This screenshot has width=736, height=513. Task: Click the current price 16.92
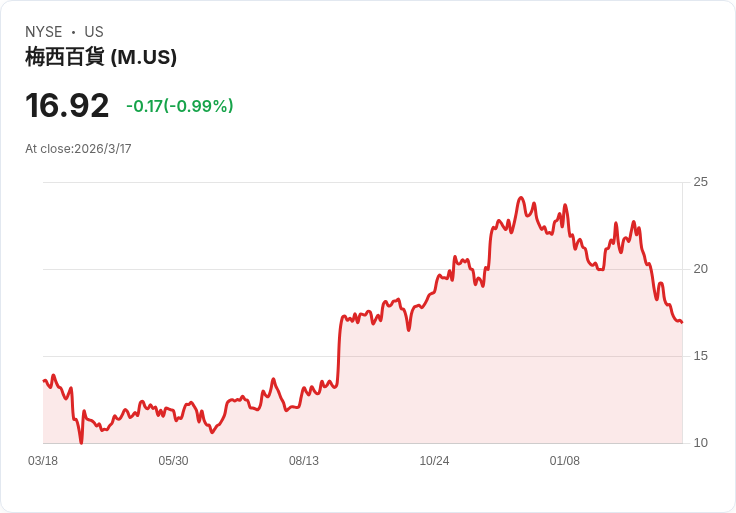[x=67, y=106]
